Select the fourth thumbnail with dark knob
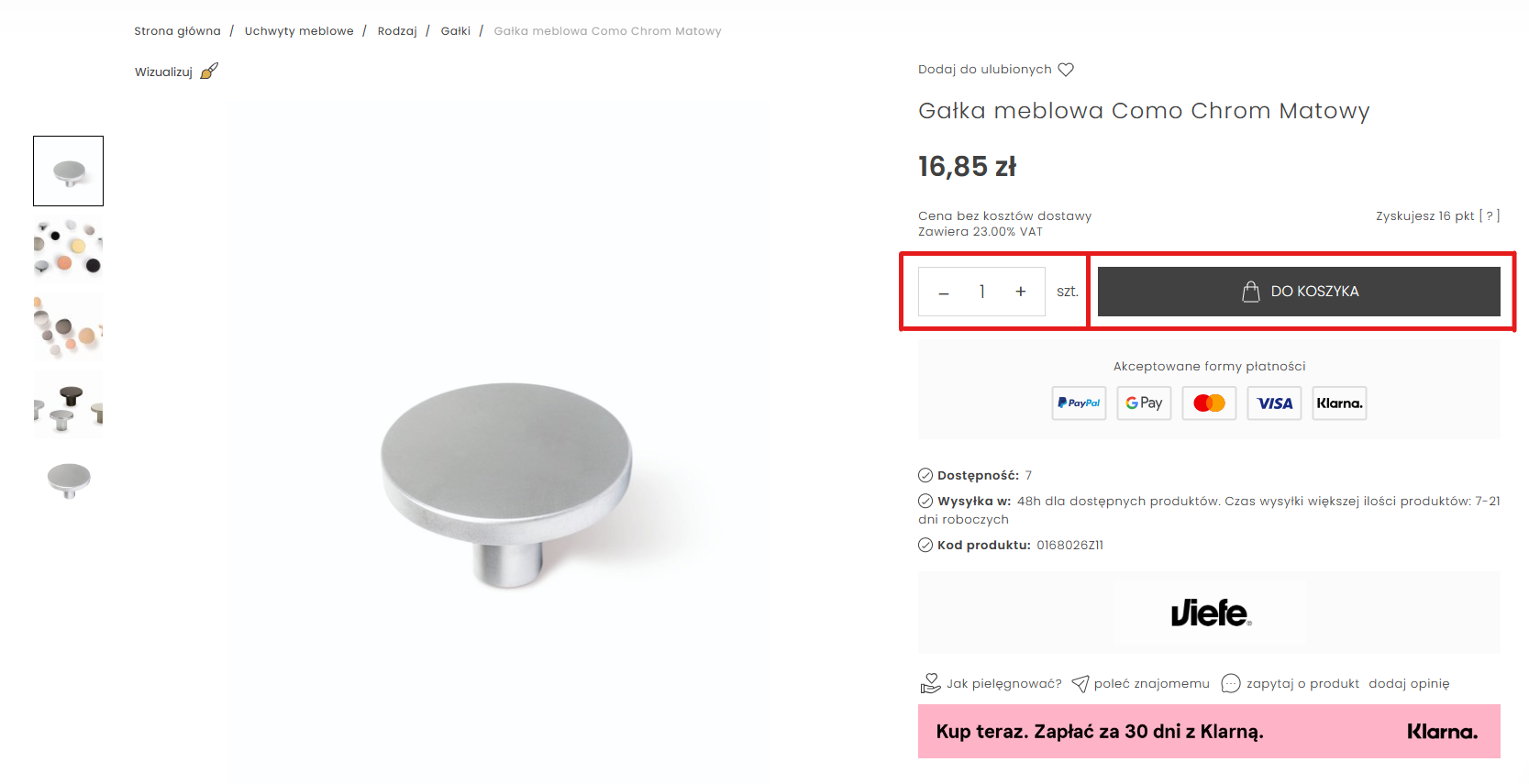This screenshot has height=784, width=1529. tap(69, 404)
